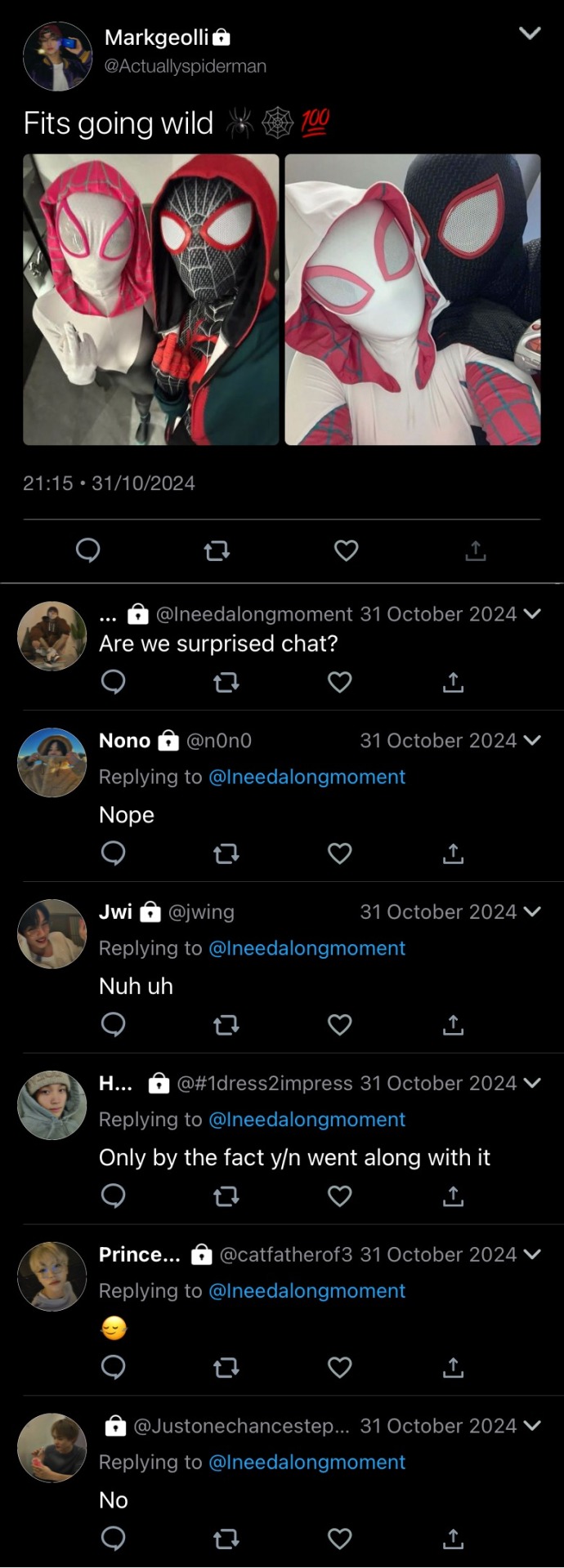Image resolution: width=564 pixels, height=1568 pixels.
Task: Like the smirk emoji reply
Action: [x=339, y=1367]
